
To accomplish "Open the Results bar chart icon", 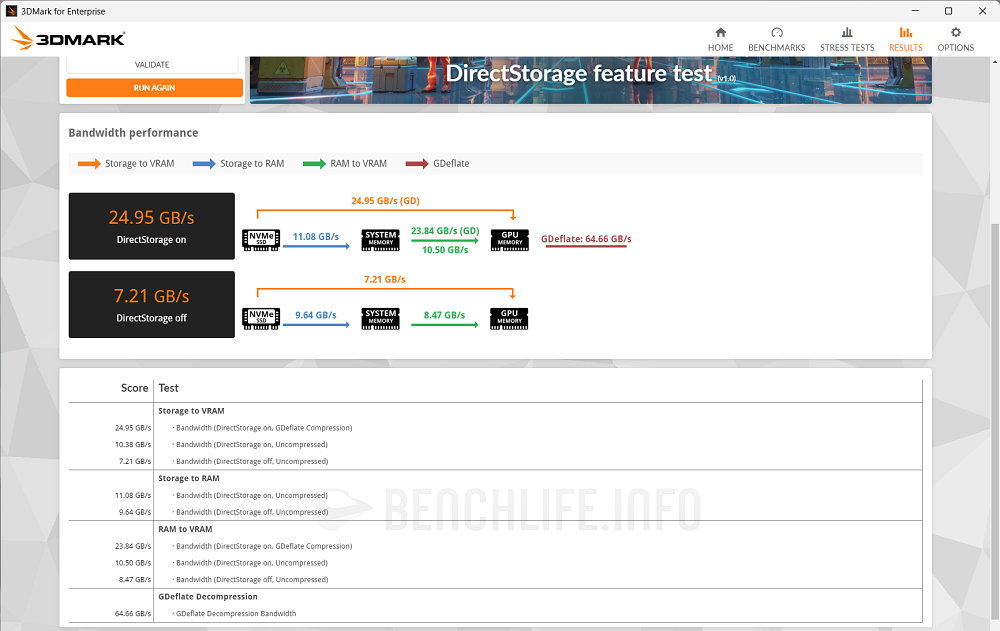I will (x=905, y=32).
